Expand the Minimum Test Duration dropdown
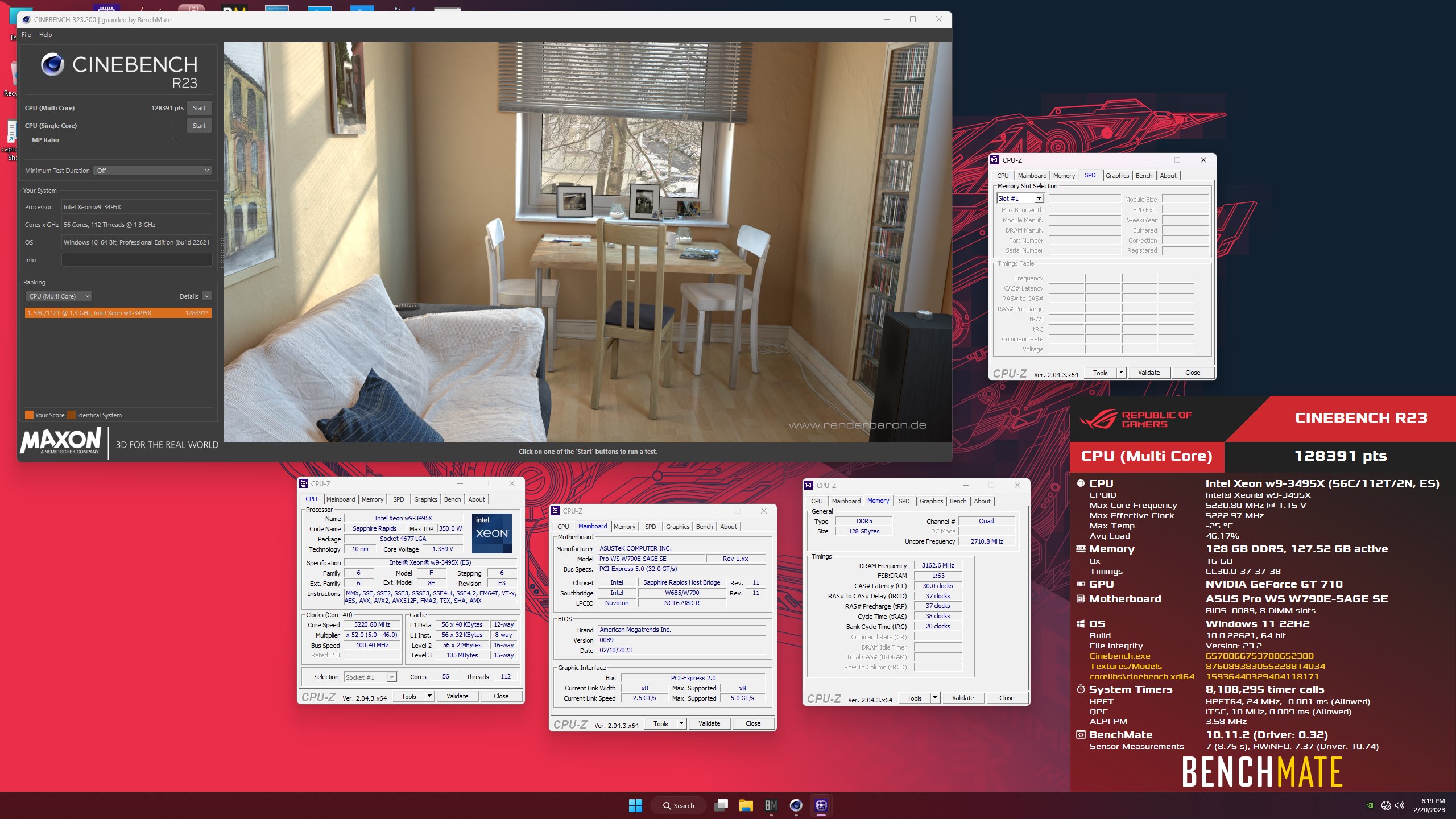Image resolution: width=1456 pixels, height=819 pixels. 153,171
